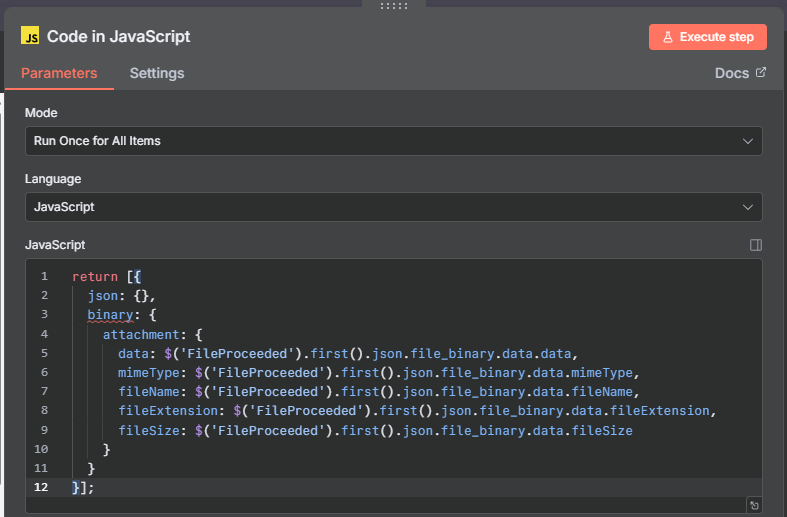787x517 pixels.
Task: Toggle the side panel icon above code editor
Action: pyautogui.click(x=756, y=245)
